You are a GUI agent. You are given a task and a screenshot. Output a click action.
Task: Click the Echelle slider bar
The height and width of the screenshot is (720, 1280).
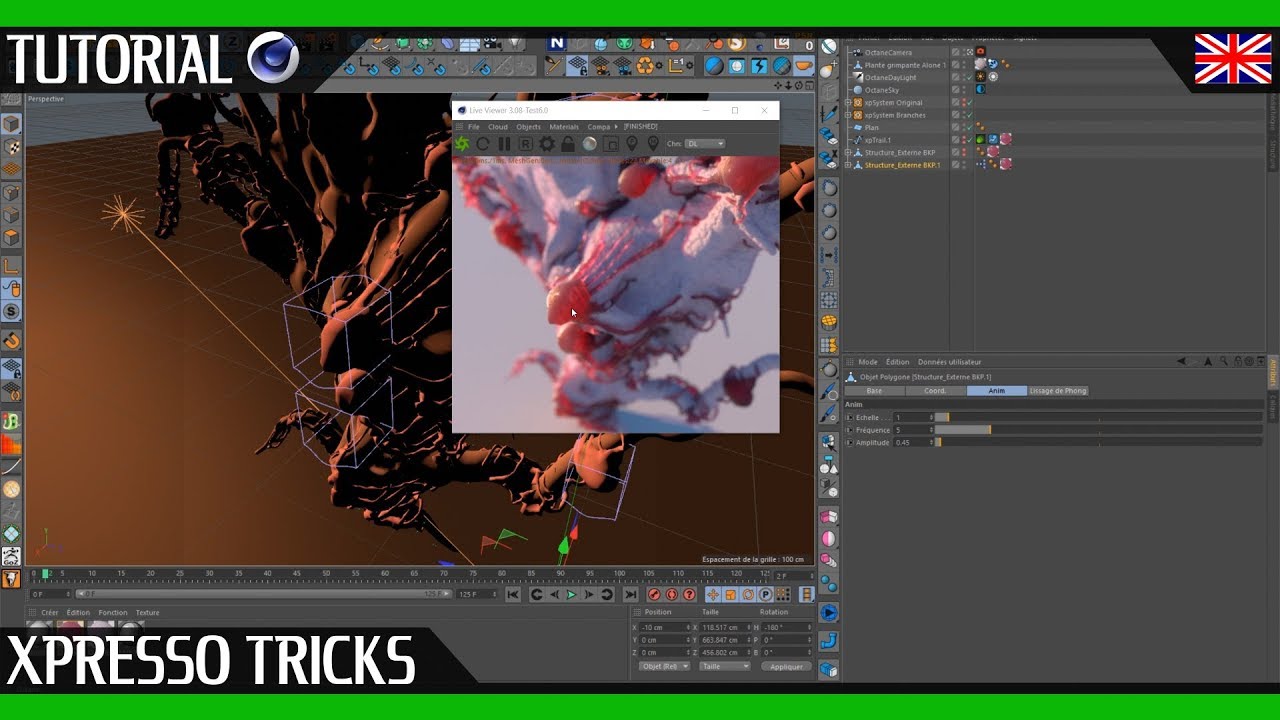click(x=1098, y=417)
